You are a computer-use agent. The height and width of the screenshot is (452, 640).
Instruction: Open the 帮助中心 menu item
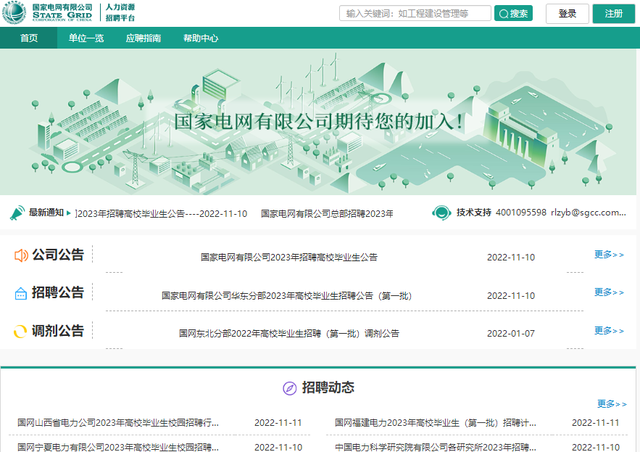(x=200, y=38)
